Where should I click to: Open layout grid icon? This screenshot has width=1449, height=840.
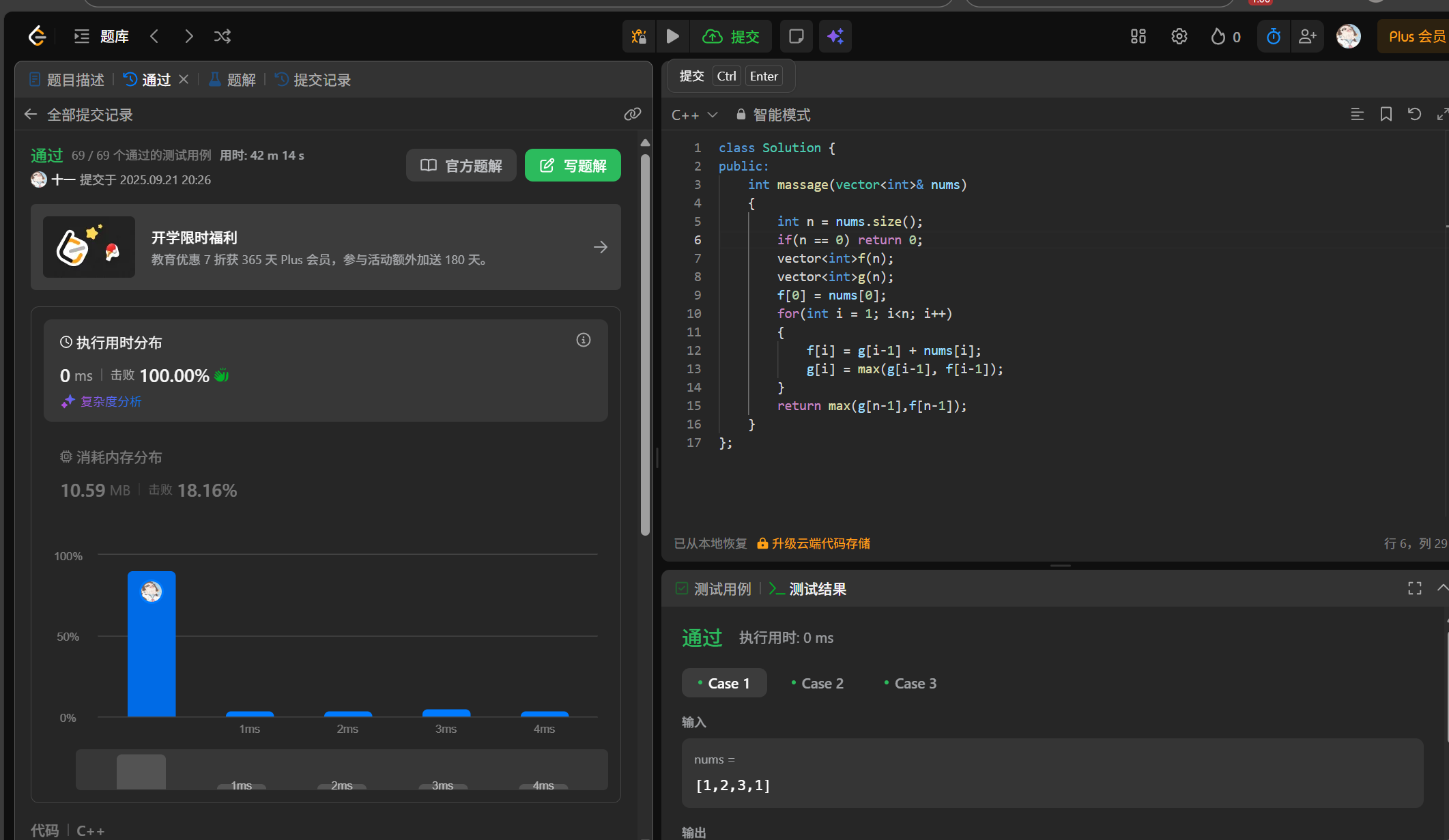[1138, 36]
